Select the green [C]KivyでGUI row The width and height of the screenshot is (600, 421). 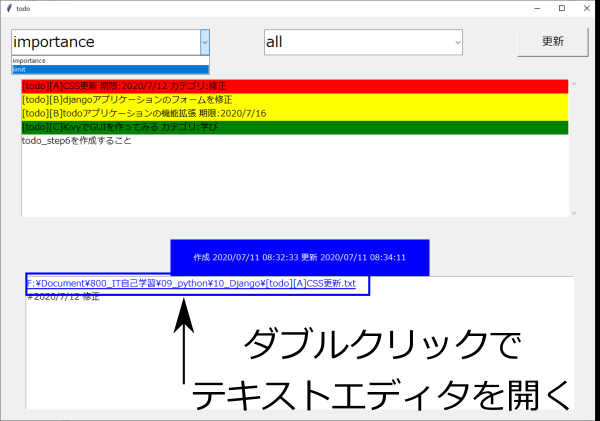coord(295,127)
